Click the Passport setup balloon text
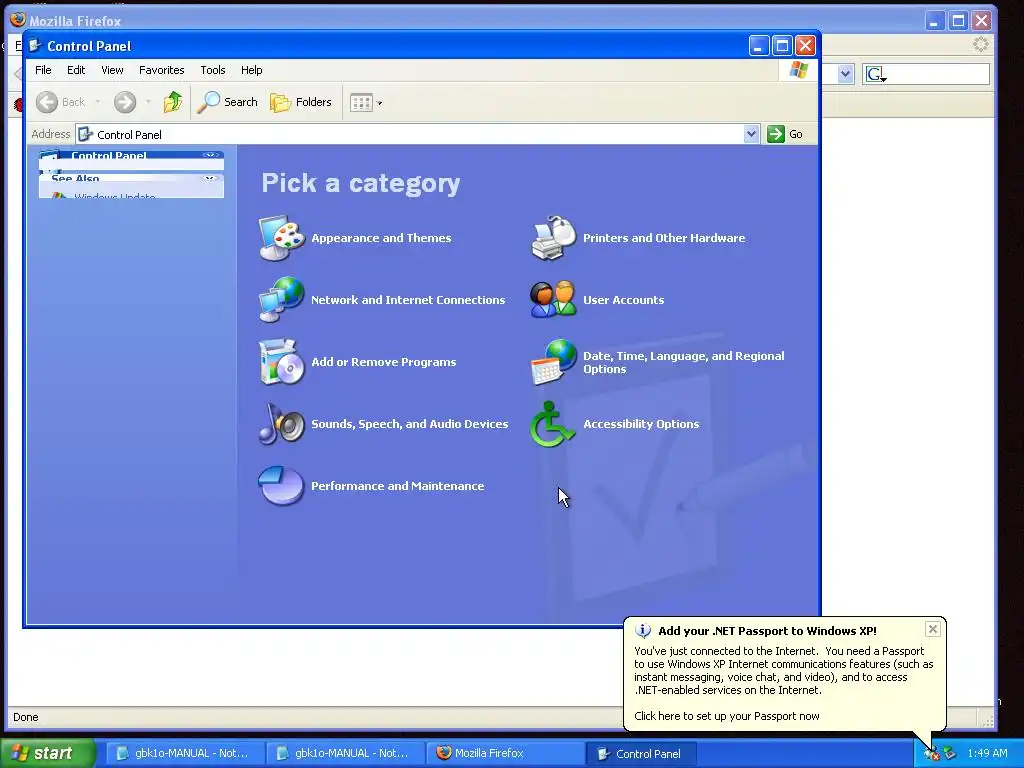This screenshot has height=768, width=1024. pos(727,716)
